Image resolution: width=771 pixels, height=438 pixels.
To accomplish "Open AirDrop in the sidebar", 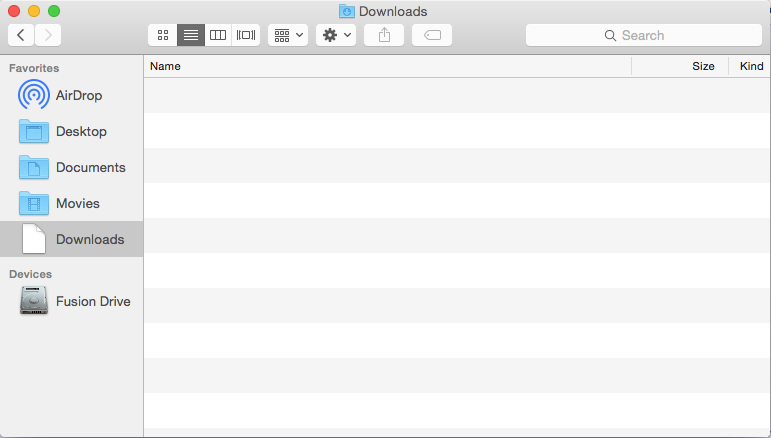I will (x=72, y=95).
